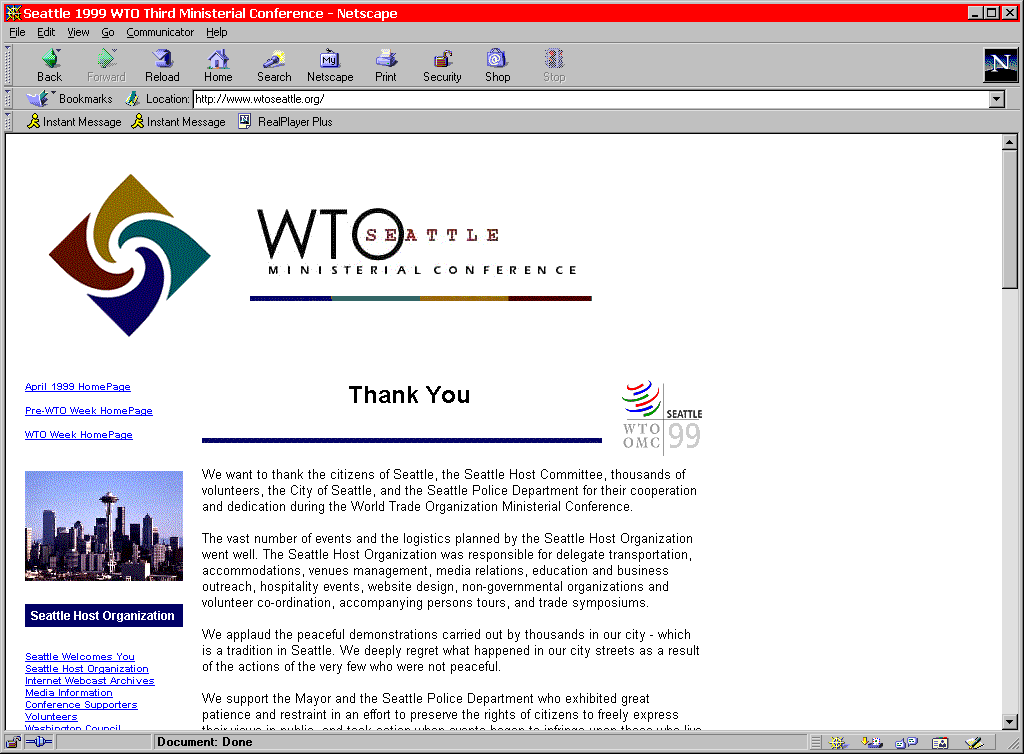Expand the Location URL dropdown arrow

997,99
